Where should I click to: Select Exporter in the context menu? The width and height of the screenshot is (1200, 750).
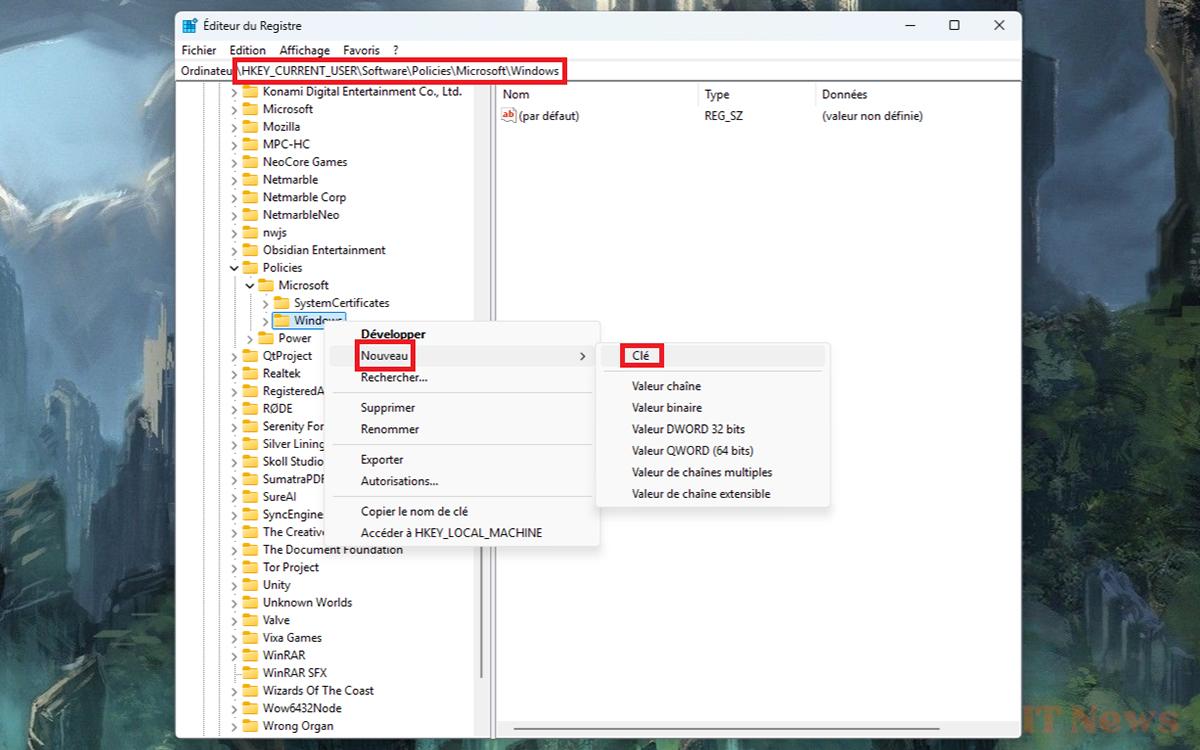[462, 460]
